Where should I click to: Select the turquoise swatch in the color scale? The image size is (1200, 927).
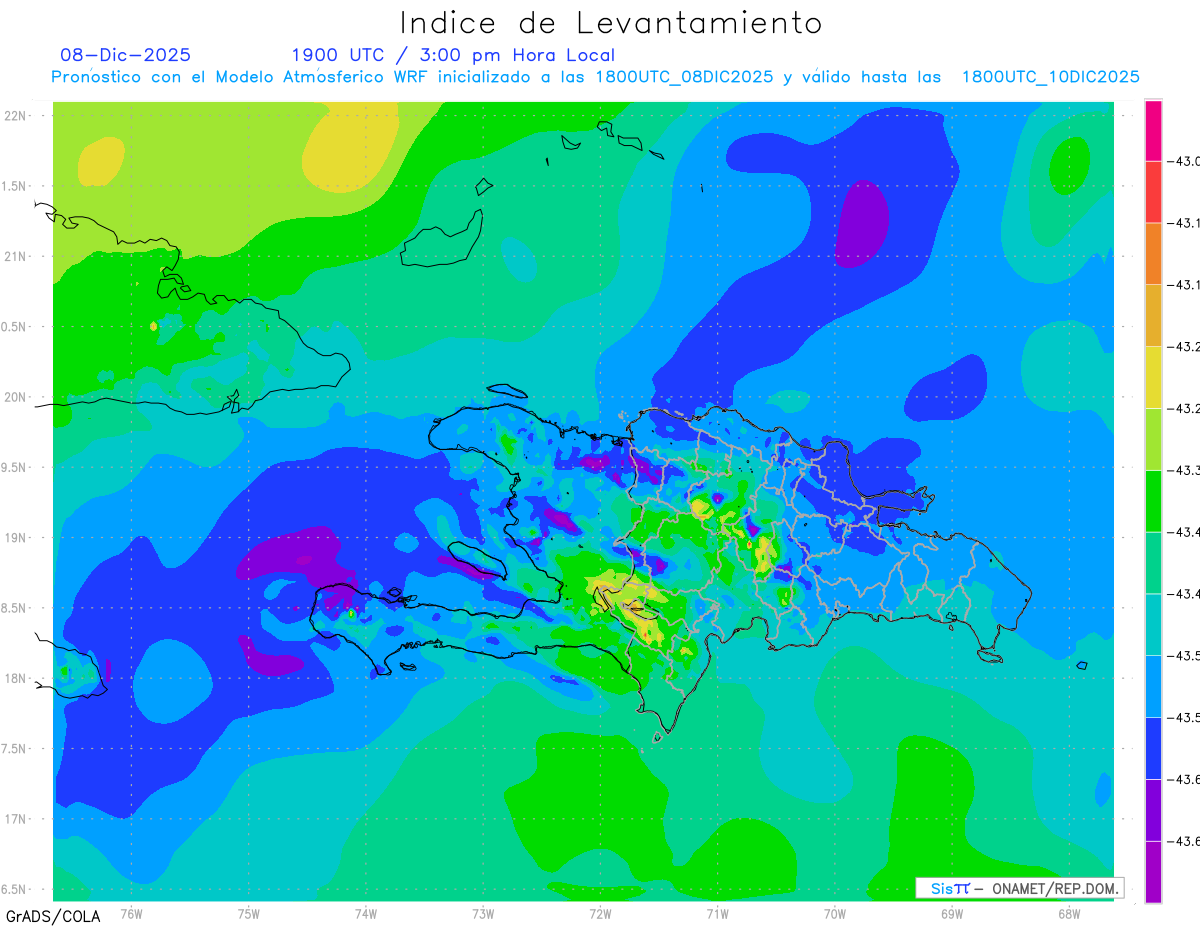tap(1153, 625)
